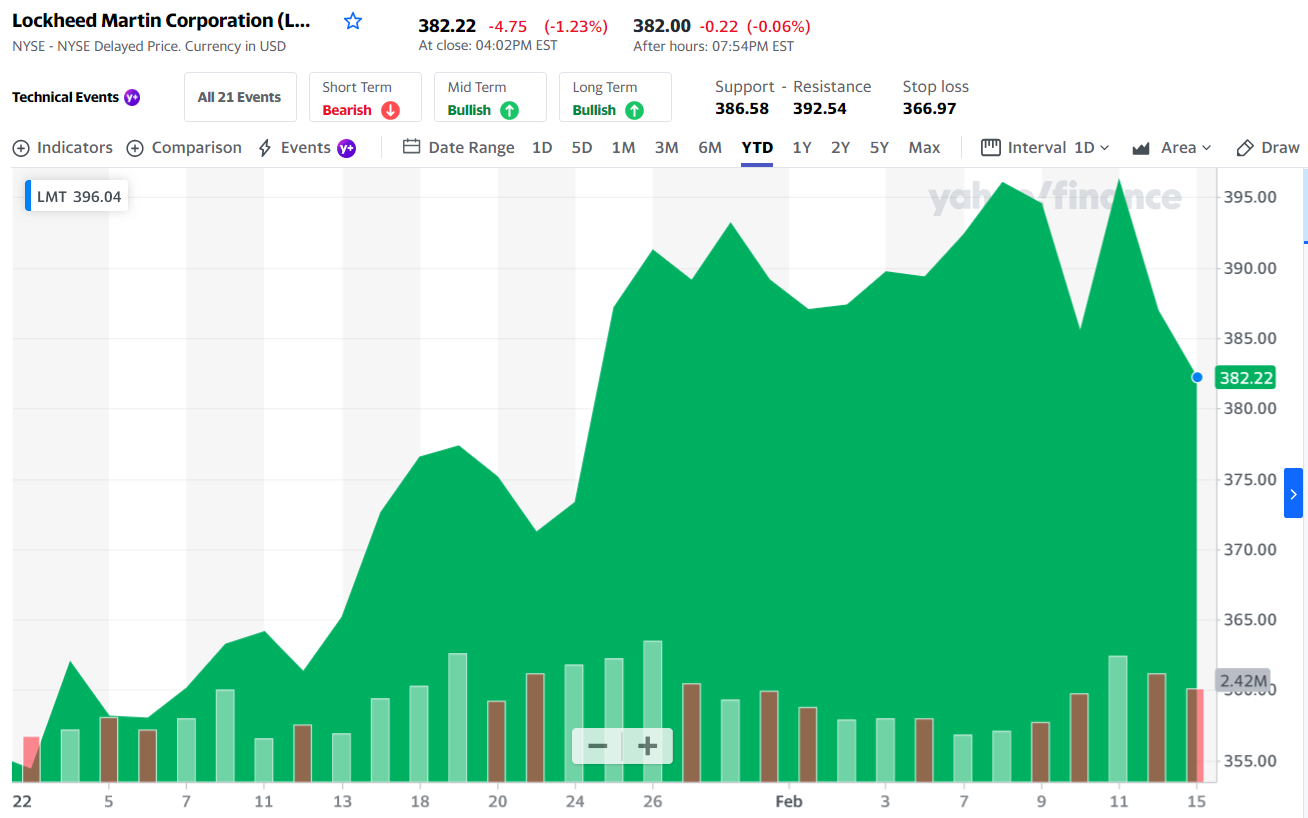Viewport: 1308px width, 818px height.
Task: Select the 5D range
Action: coord(582,148)
